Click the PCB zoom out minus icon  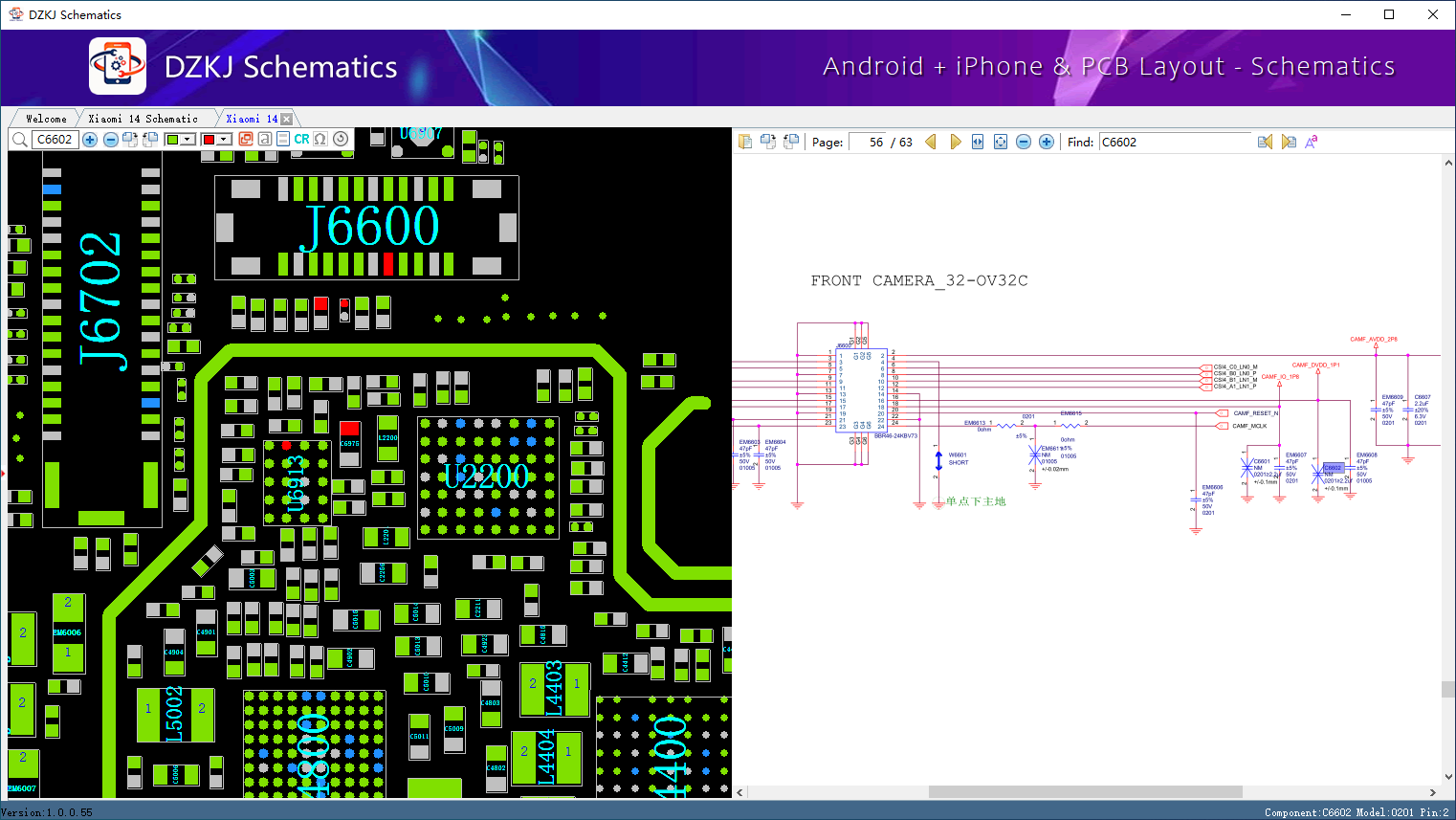point(111,140)
